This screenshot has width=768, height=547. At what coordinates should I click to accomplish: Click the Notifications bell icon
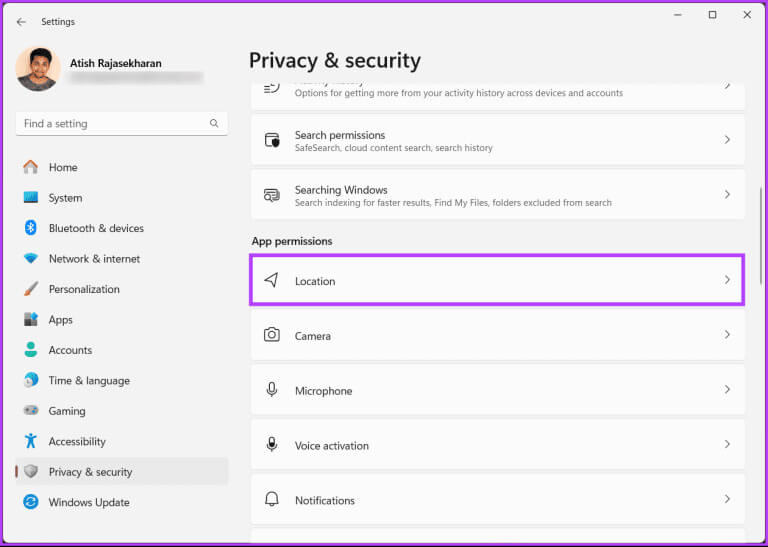tap(272, 499)
